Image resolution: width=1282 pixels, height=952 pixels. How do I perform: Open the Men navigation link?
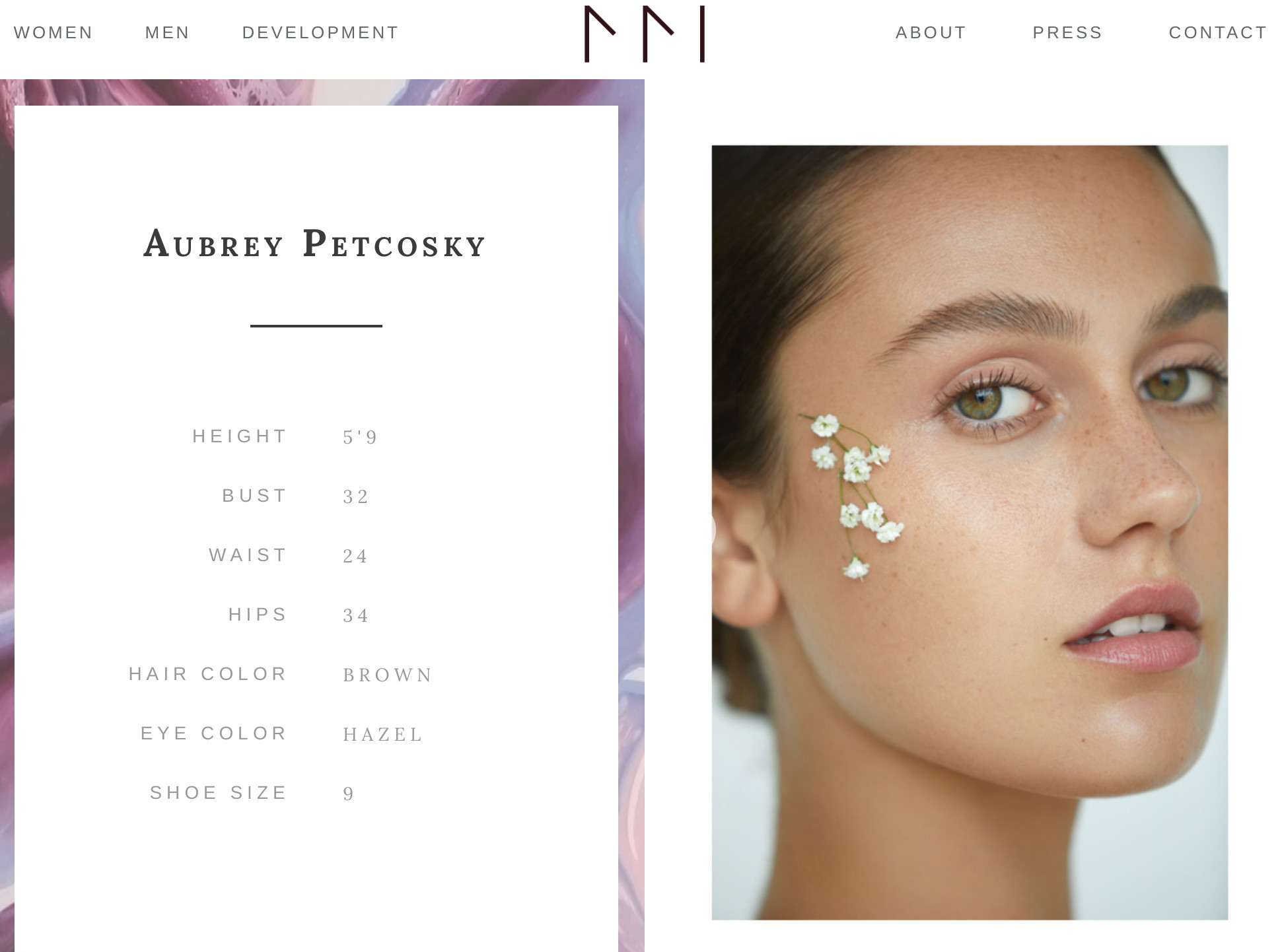pos(168,32)
